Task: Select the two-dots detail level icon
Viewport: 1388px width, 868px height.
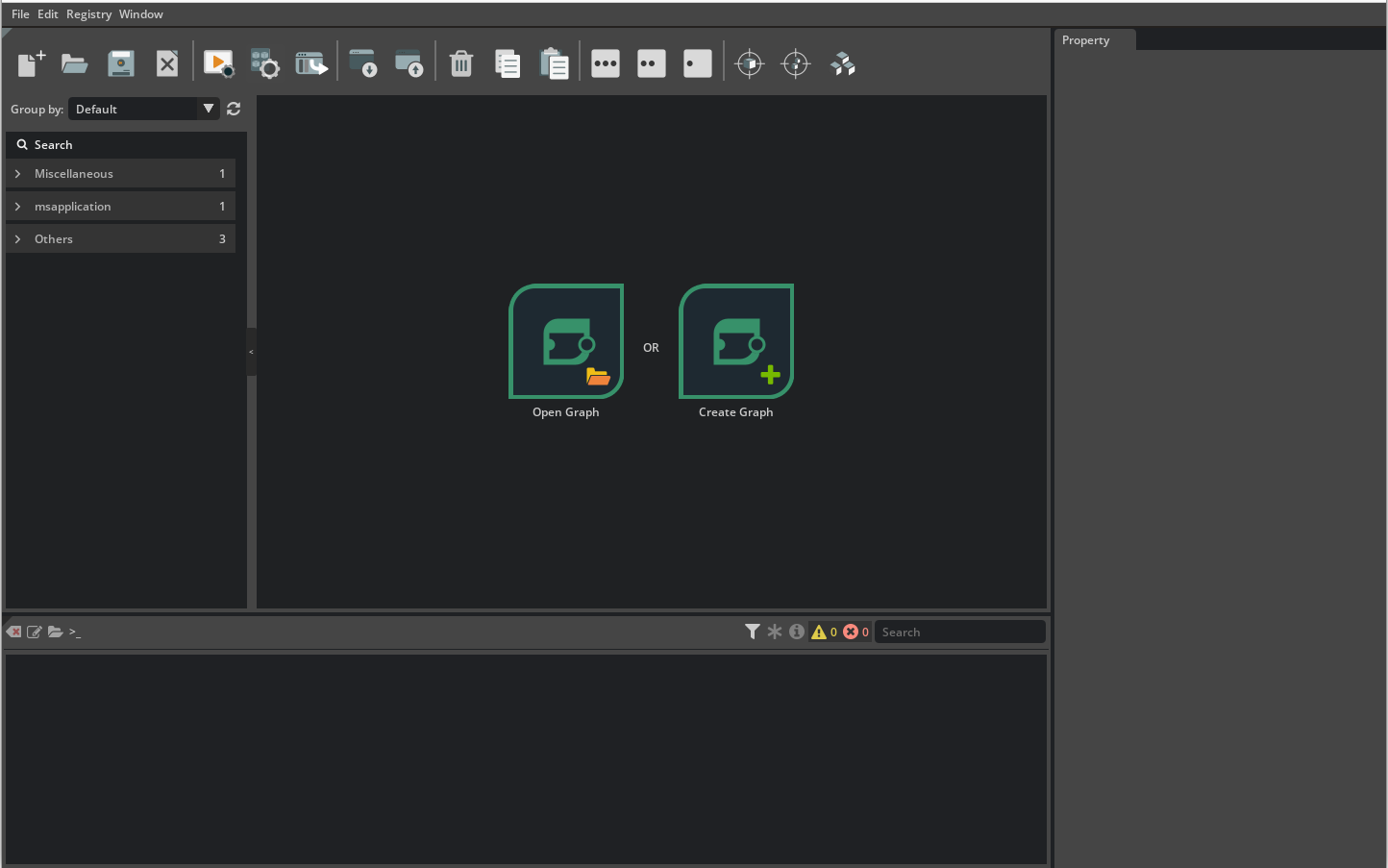Action: [652, 63]
